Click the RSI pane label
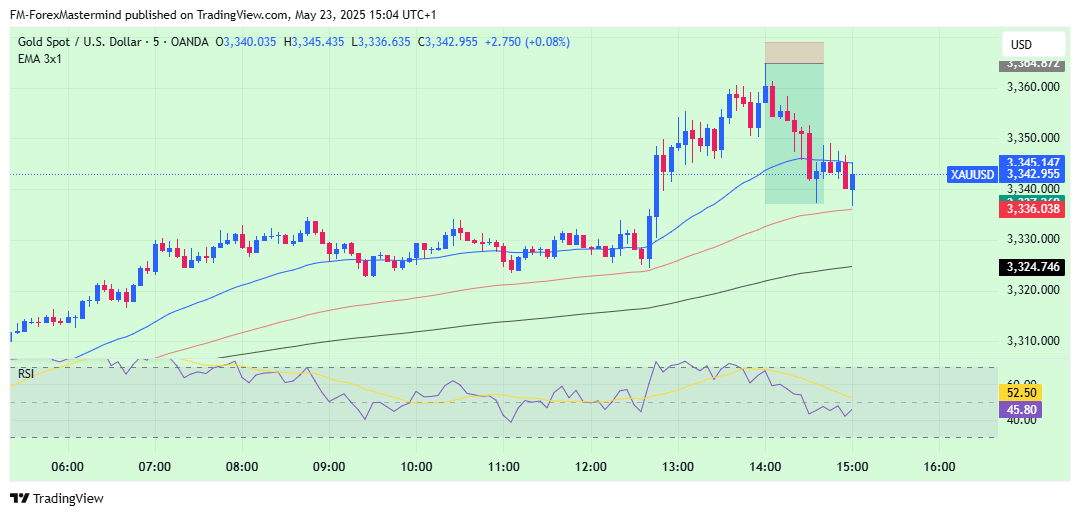Viewport: 1080px width, 516px height. (25, 373)
